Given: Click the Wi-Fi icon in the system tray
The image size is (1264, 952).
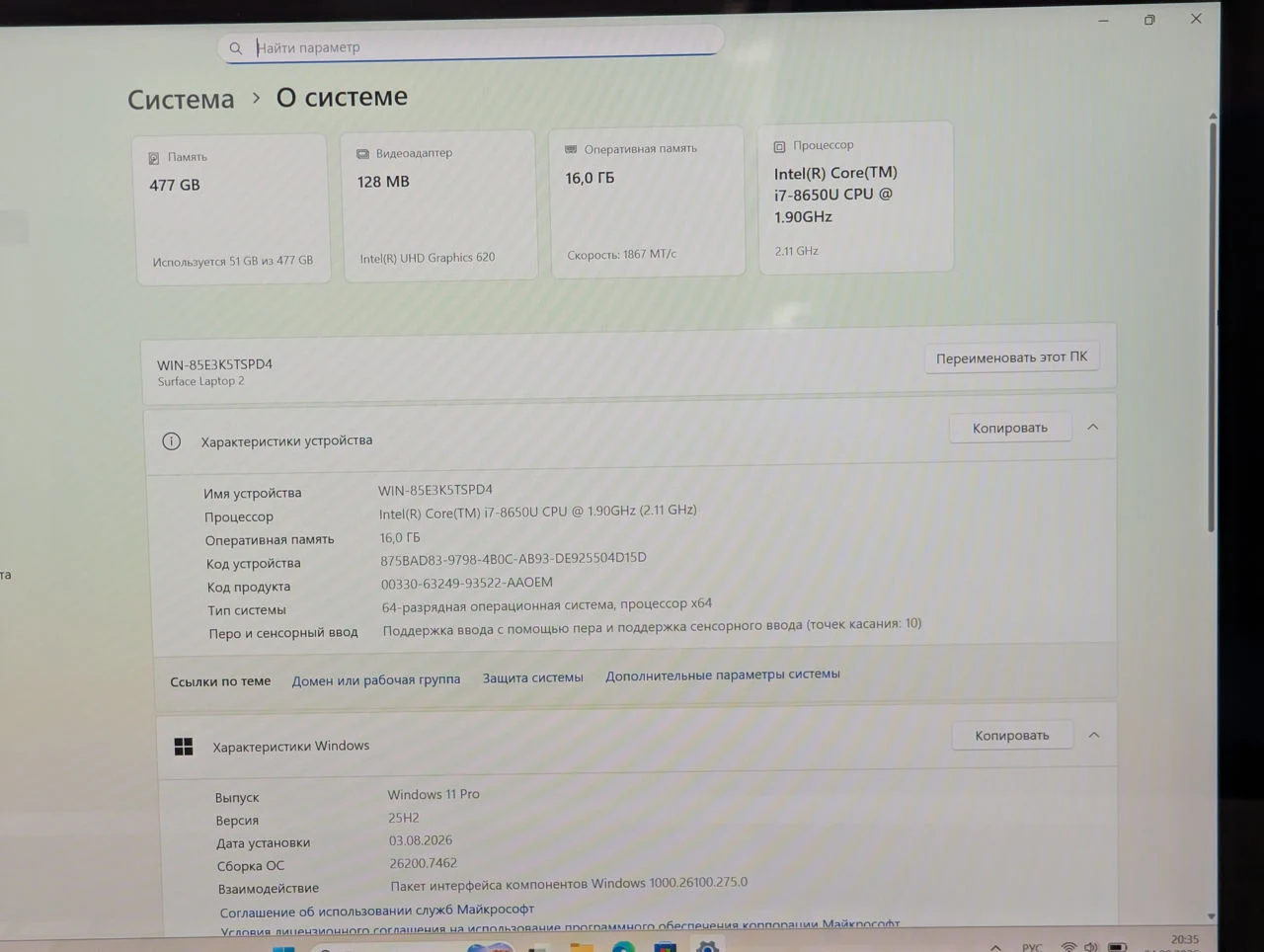Looking at the screenshot, I should (x=1068, y=947).
